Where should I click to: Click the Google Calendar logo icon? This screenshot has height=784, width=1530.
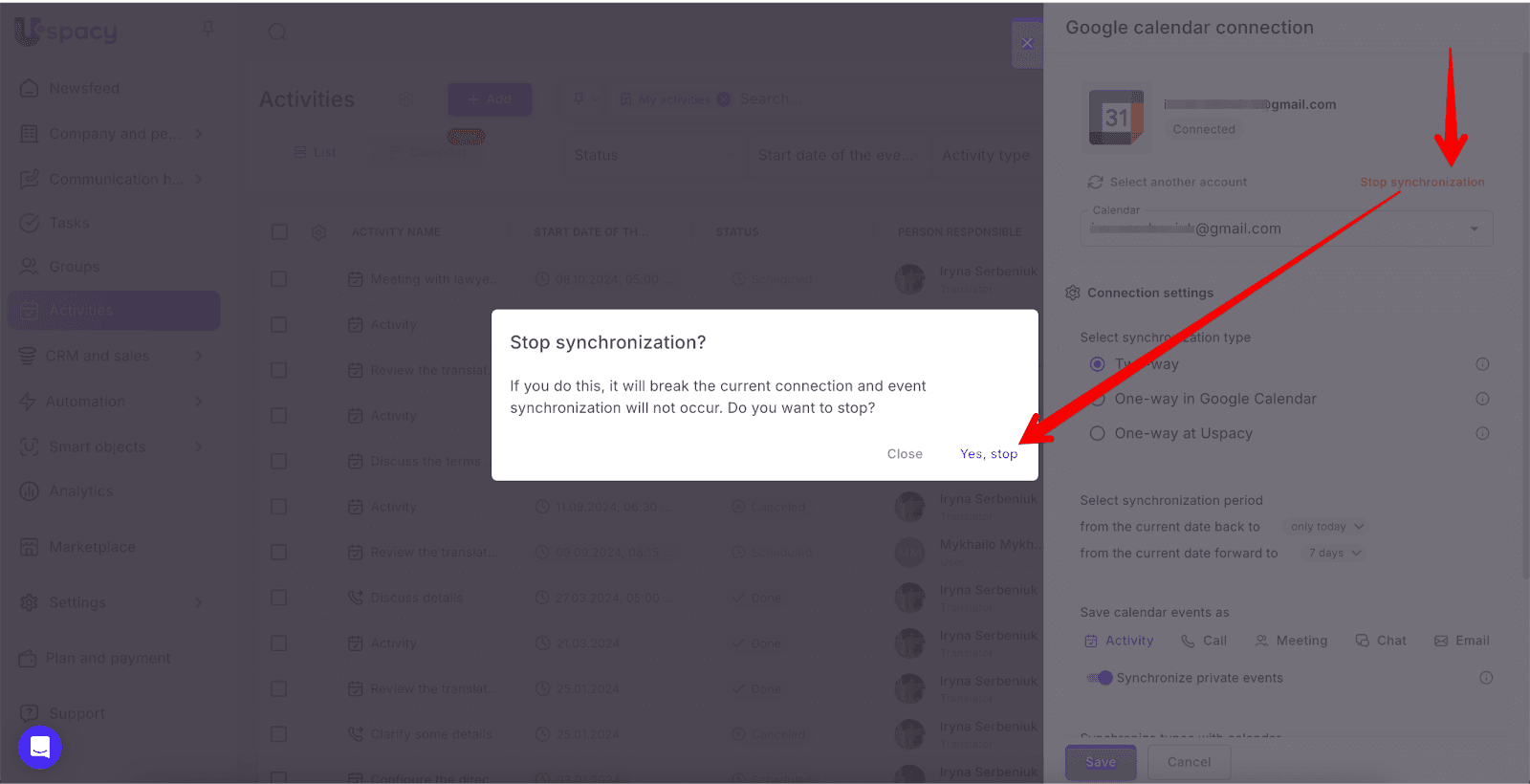pos(1116,118)
